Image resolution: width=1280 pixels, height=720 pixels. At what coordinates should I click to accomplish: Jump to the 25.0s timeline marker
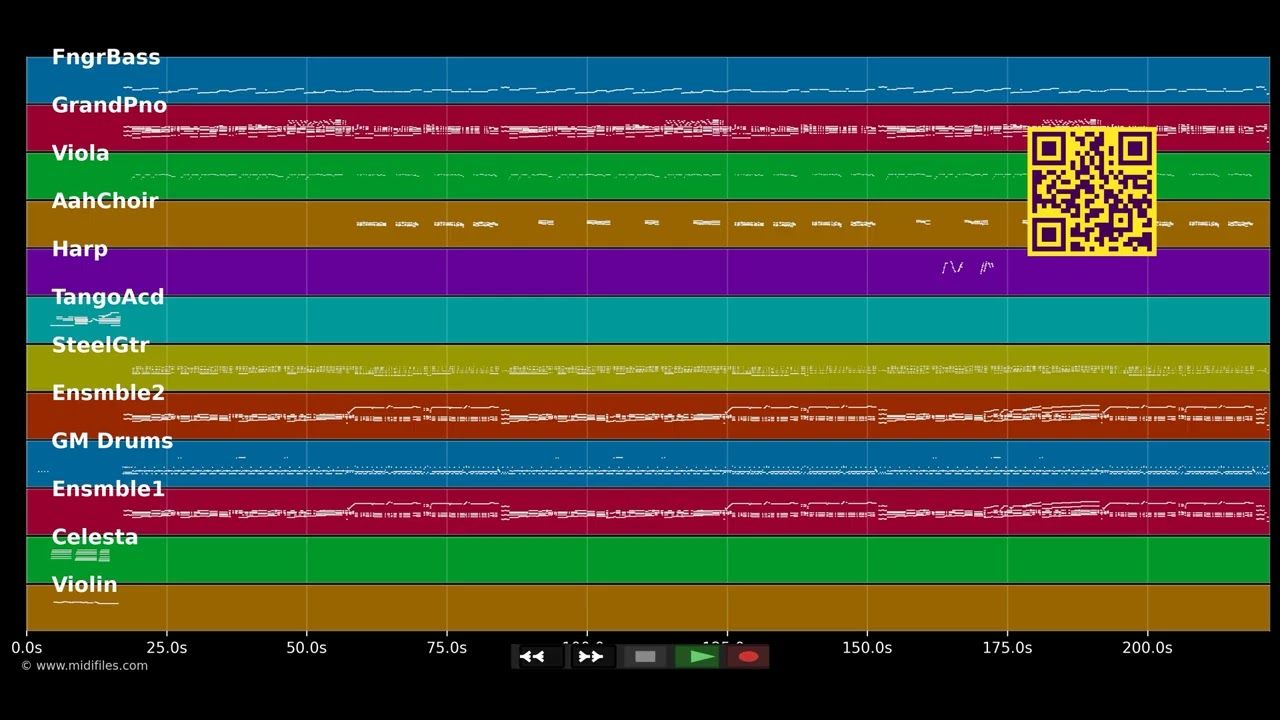point(166,647)
